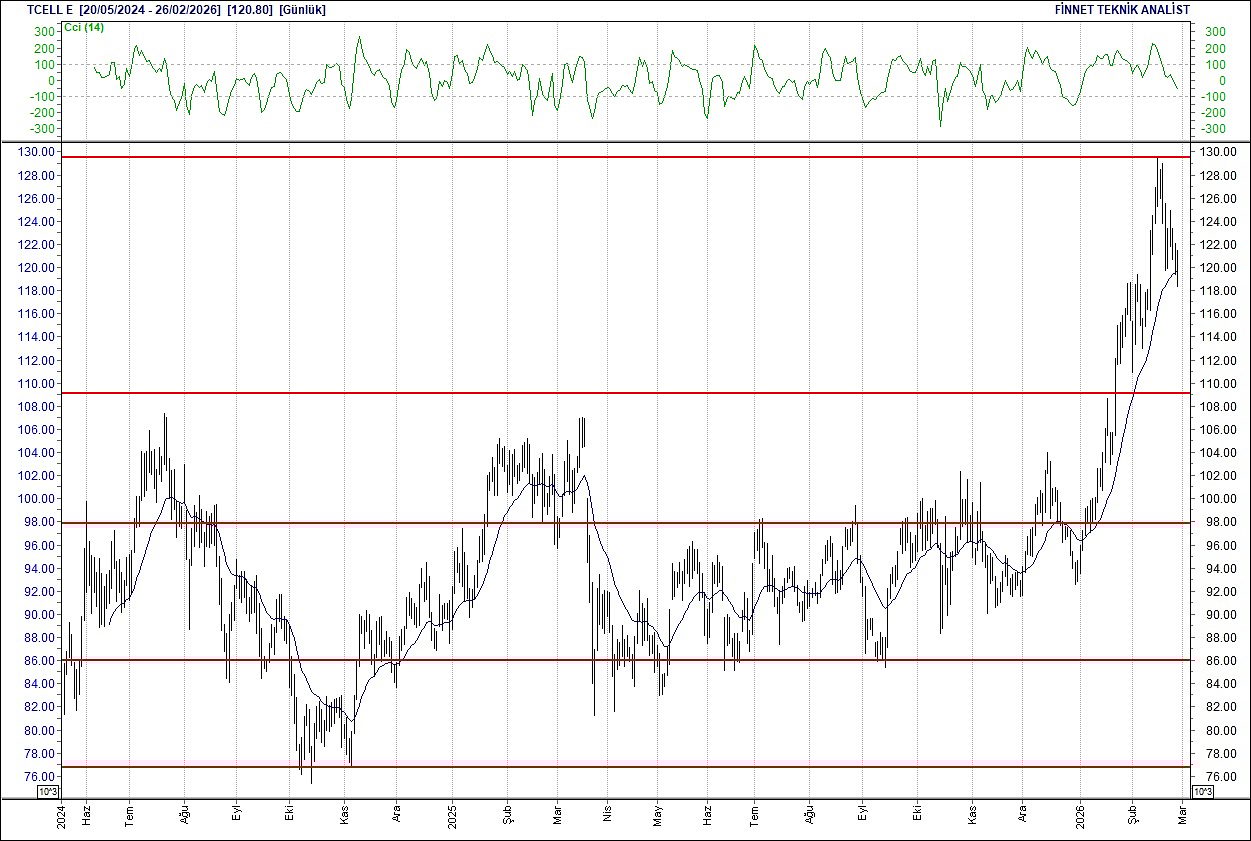Select the red support line at 76.80
Image resolution: width=1251 pixels, height=841 pixels.
pyautogui.click(x=620, y=765)
